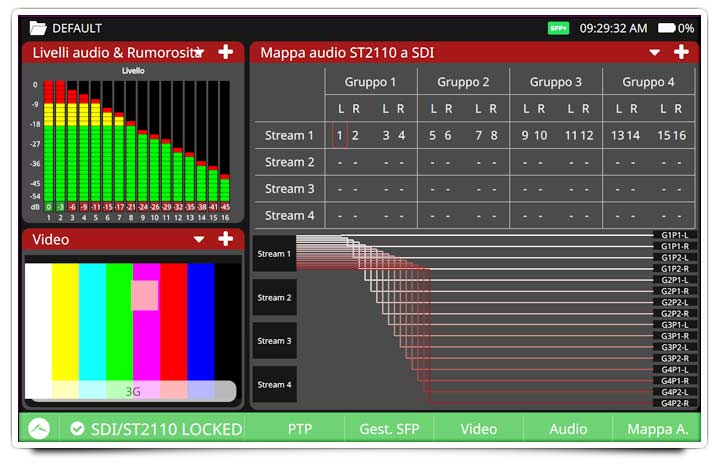Open the Gest. SFP tab

pyautogui.click(x=389, y=429)
